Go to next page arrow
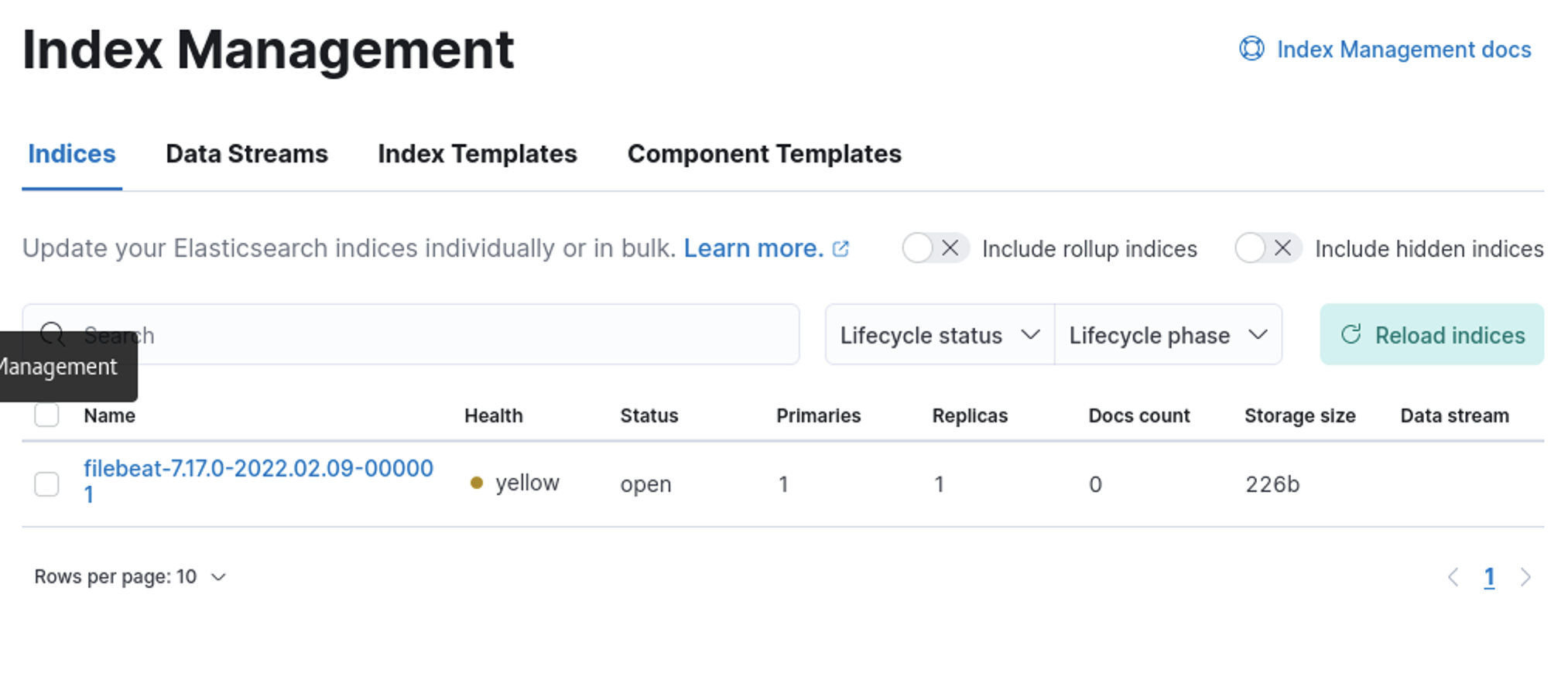This screenshot has width=1568, height=687. (1525, 577)
